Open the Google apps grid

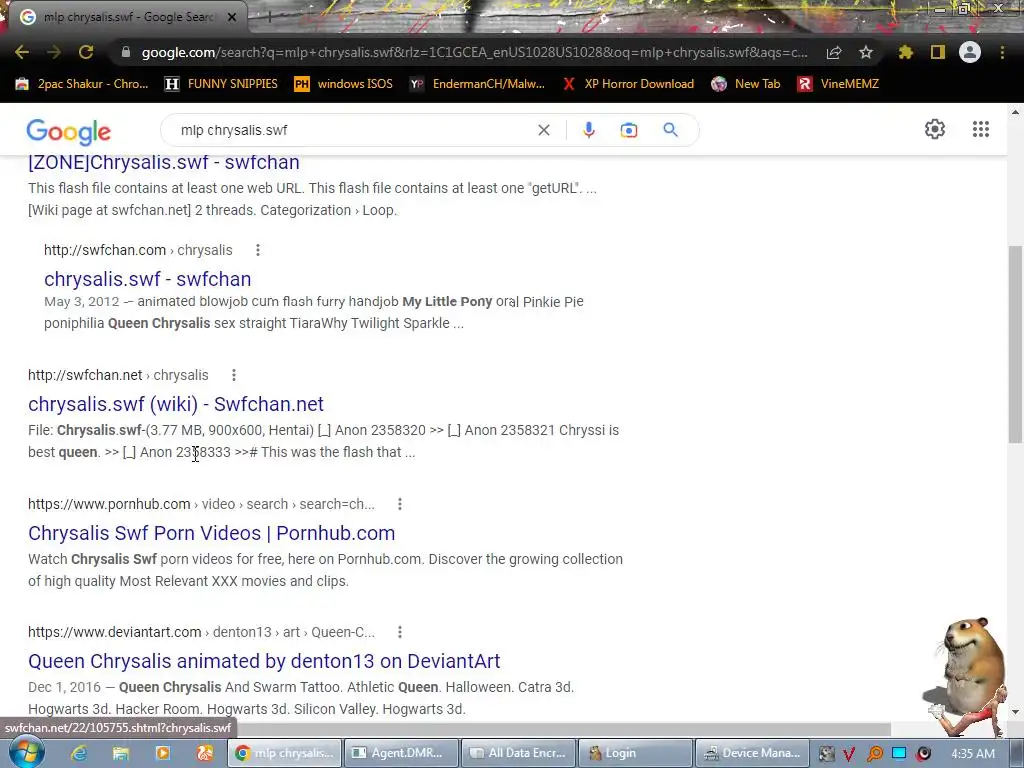[980, 129]
